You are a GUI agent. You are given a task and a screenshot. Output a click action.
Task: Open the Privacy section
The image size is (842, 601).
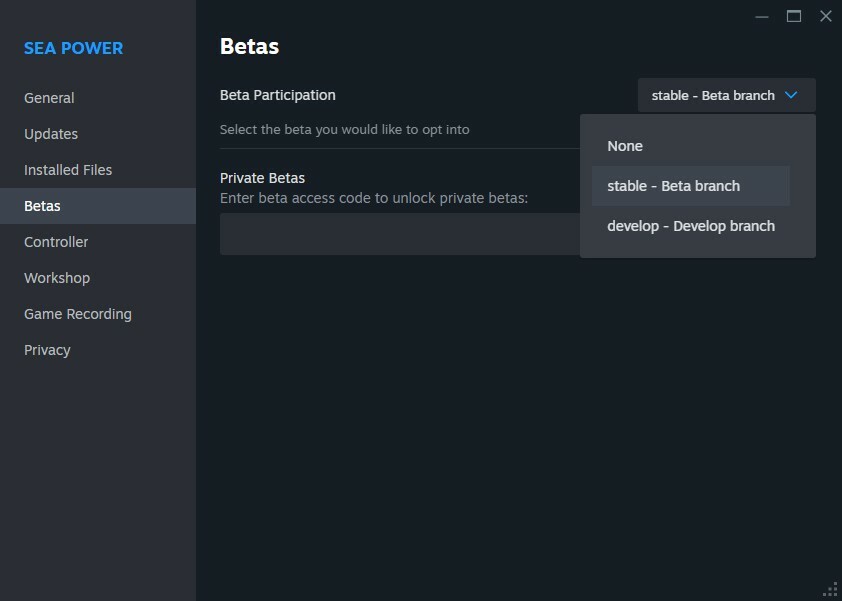47,350
